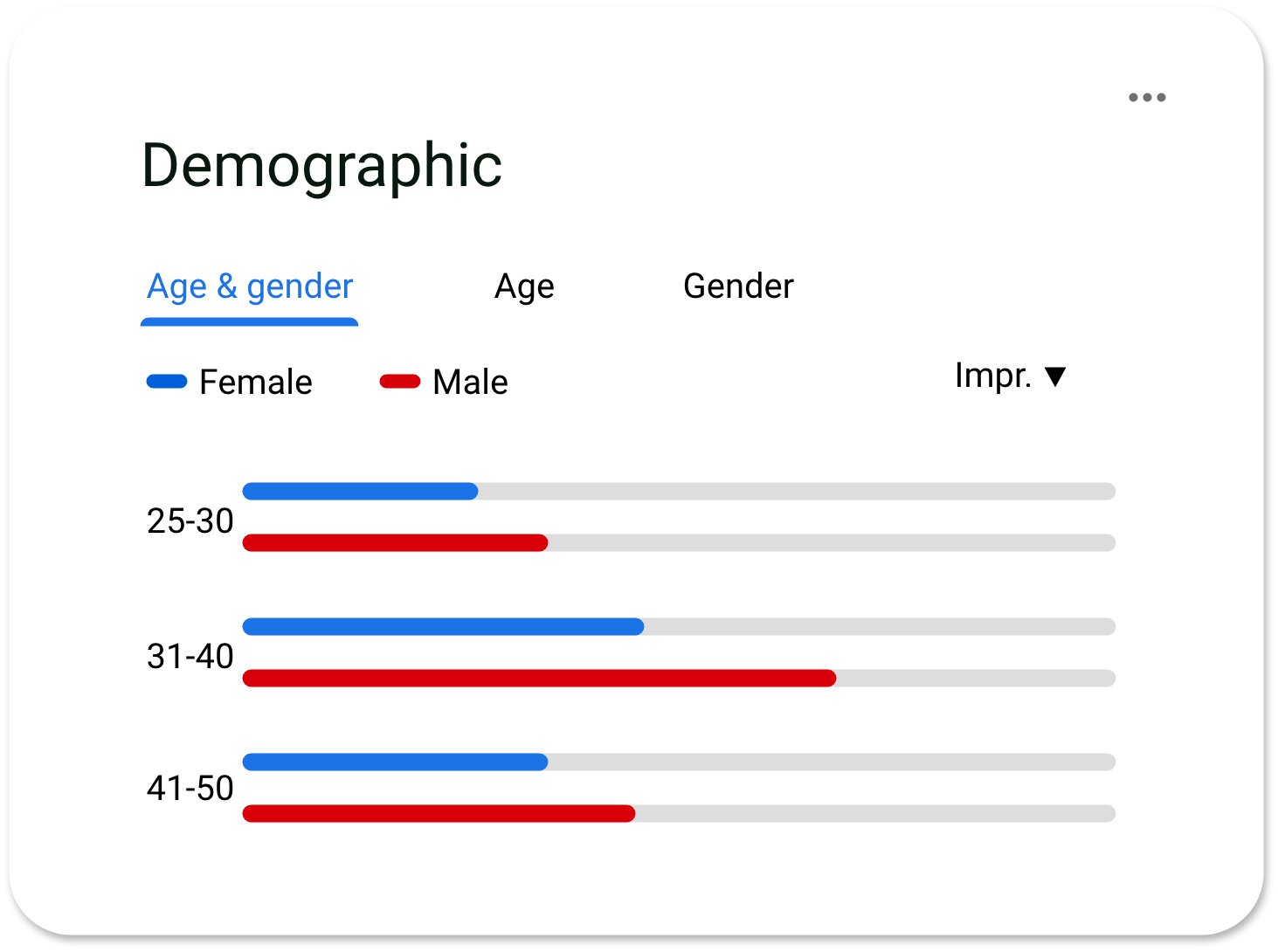Click the Demographic card title
The height and width of the screenshot is (952, 1278).
321,166
